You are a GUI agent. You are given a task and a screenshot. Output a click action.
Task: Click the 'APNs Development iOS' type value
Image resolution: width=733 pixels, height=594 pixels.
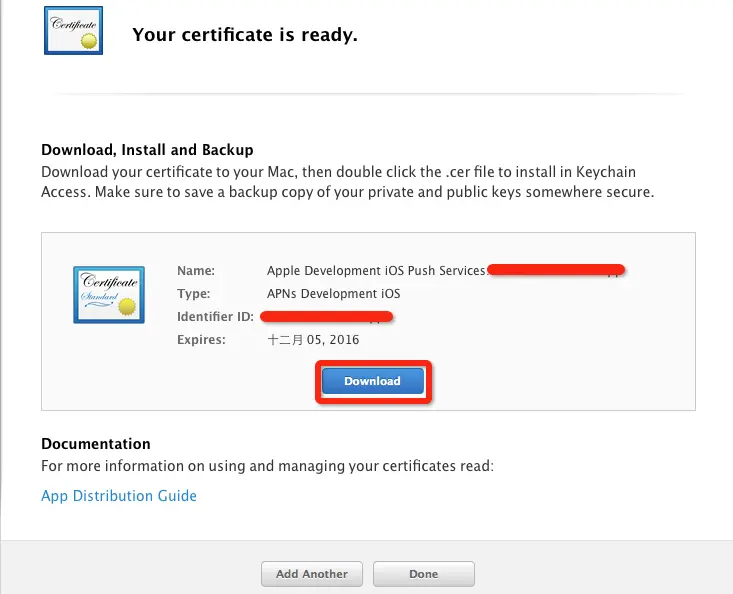pyautogui.click(x=333, y=293)
